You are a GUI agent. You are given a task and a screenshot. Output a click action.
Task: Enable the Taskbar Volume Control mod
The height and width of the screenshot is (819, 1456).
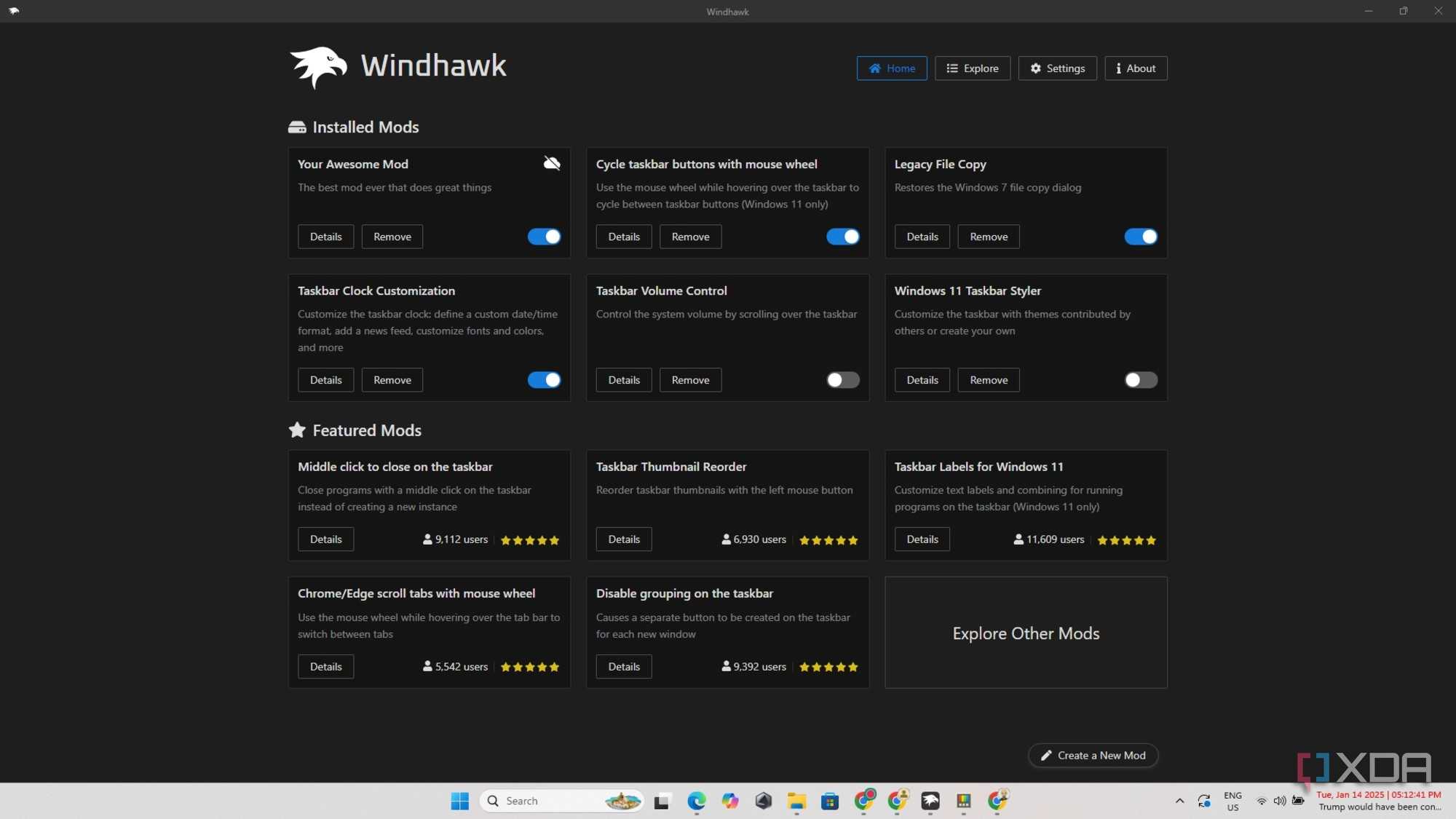click(x=842, y=380)
